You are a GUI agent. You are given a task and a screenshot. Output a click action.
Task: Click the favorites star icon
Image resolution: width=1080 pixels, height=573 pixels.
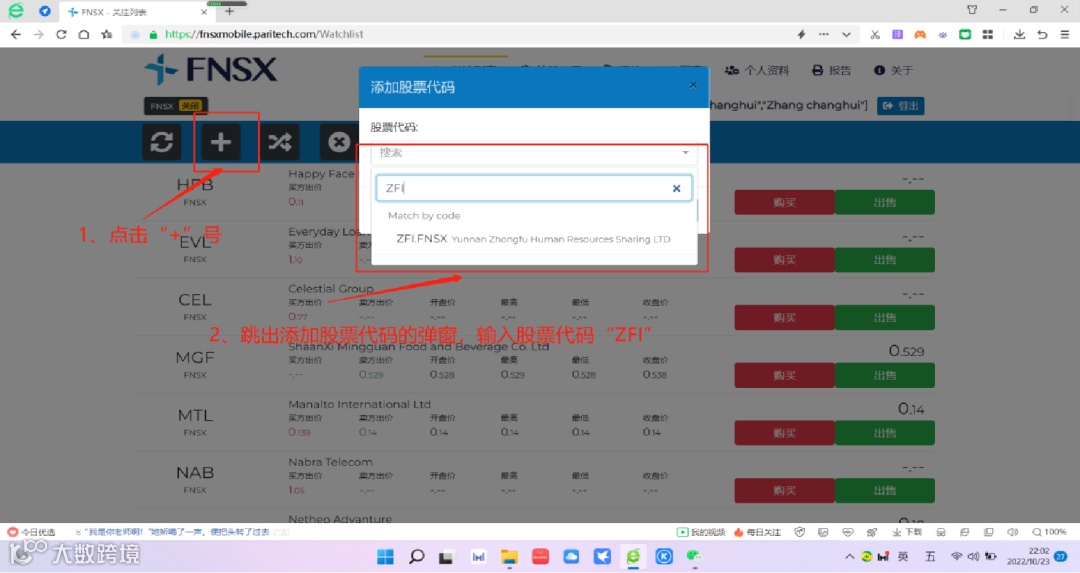[107, 34]
